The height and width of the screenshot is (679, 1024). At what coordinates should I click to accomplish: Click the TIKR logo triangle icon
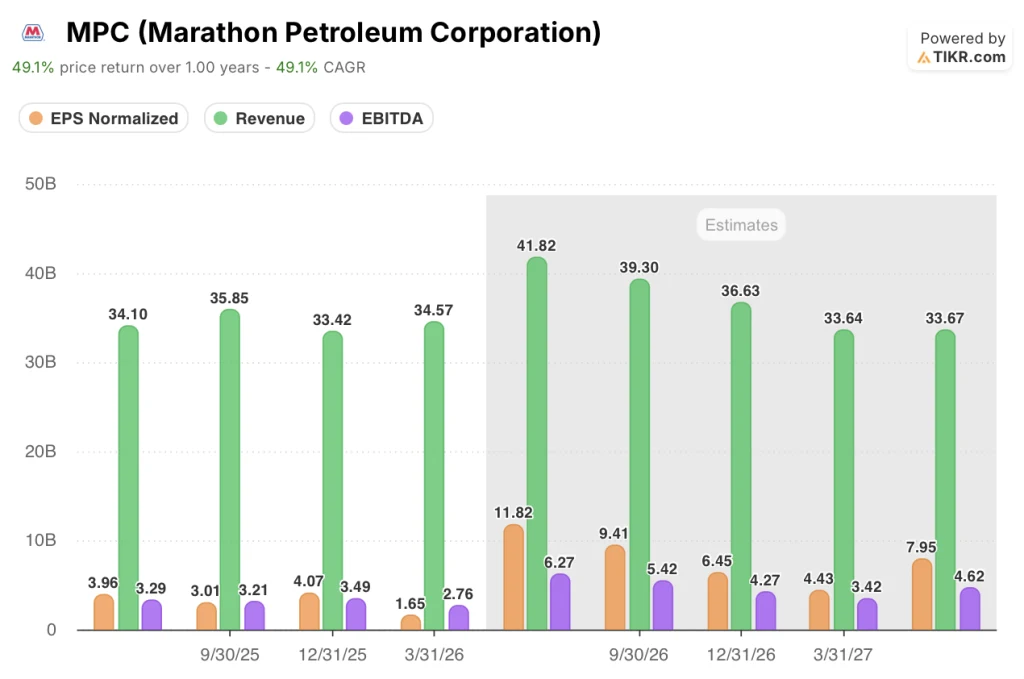click(923, 58)
